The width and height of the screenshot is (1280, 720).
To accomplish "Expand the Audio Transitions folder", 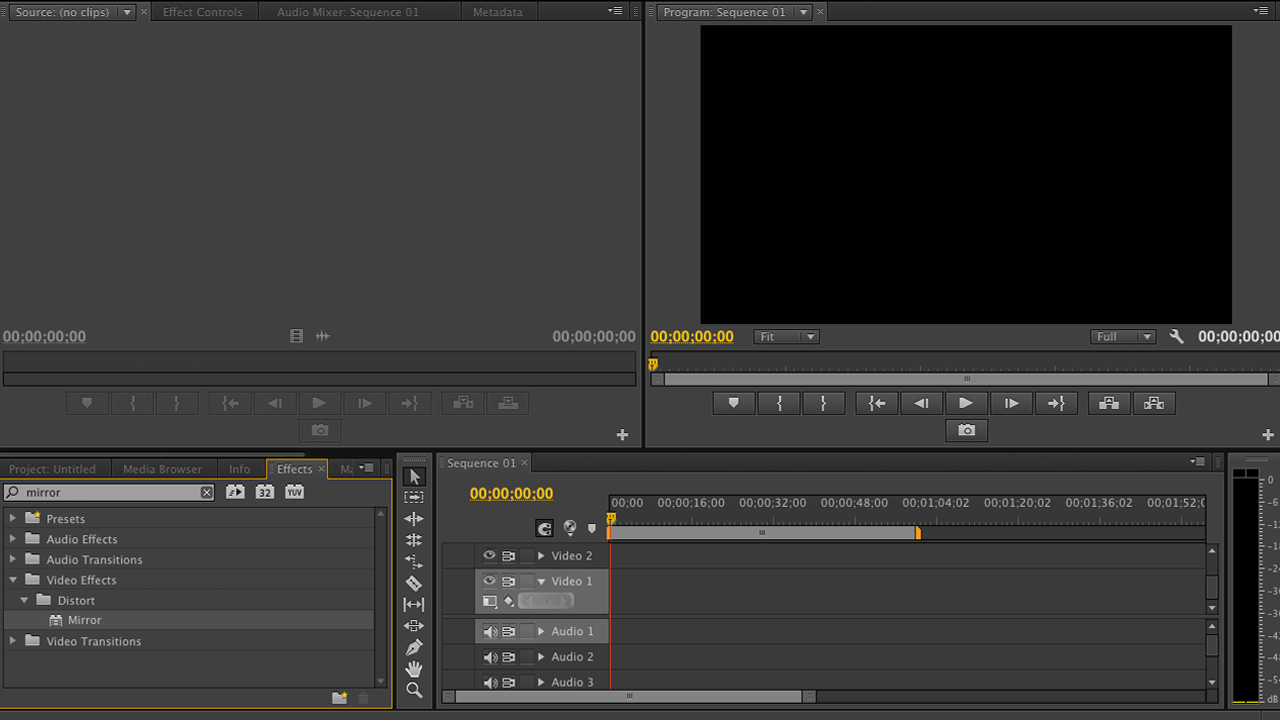I will (x=13, y=559).
